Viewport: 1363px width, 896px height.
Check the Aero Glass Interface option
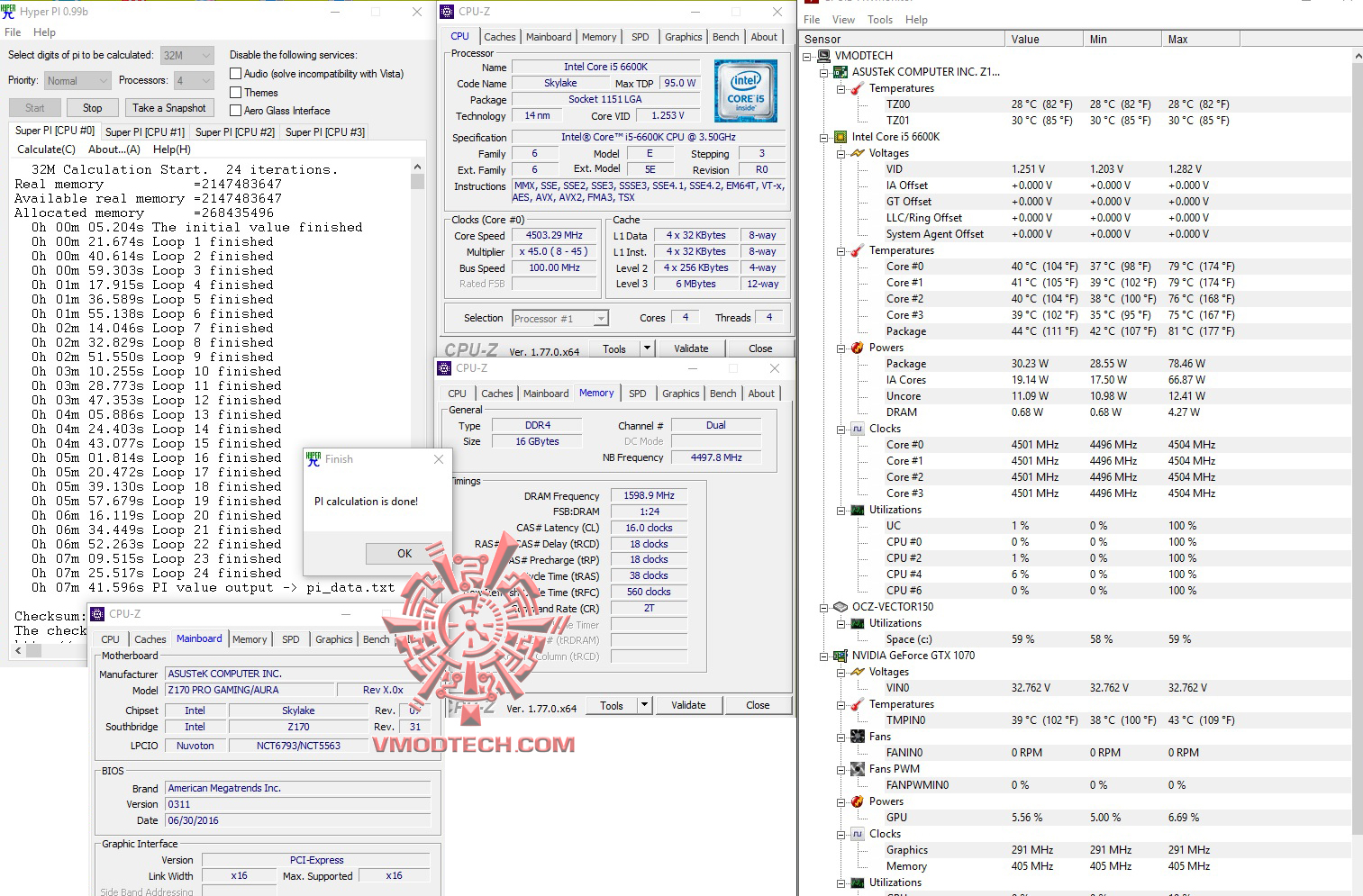point(235,110)
